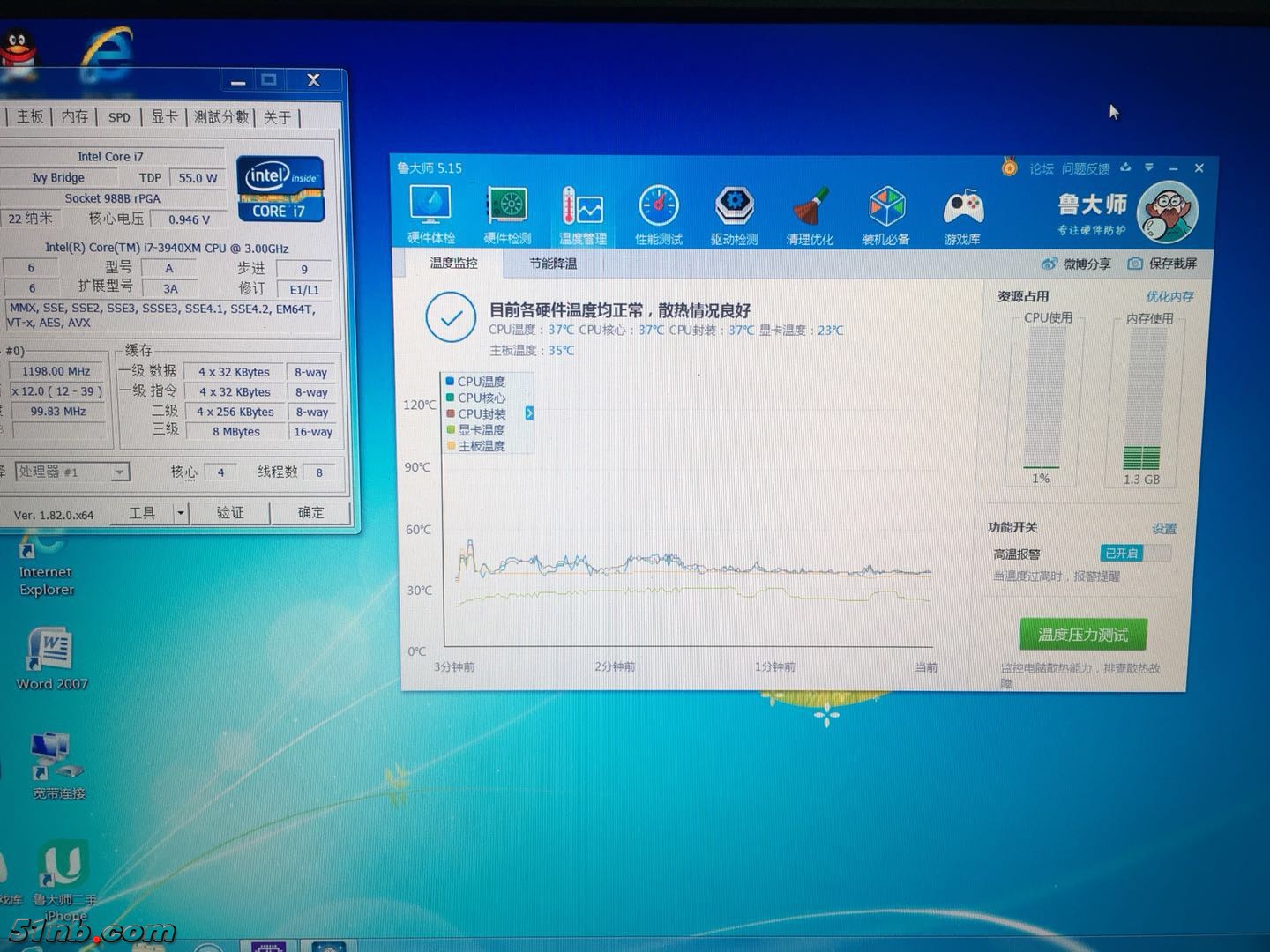This screenshot has height=952, width=1270.
Task: Click the x 12.0 (12 - 39) multiplier value
Action: (x=56, y=391)
